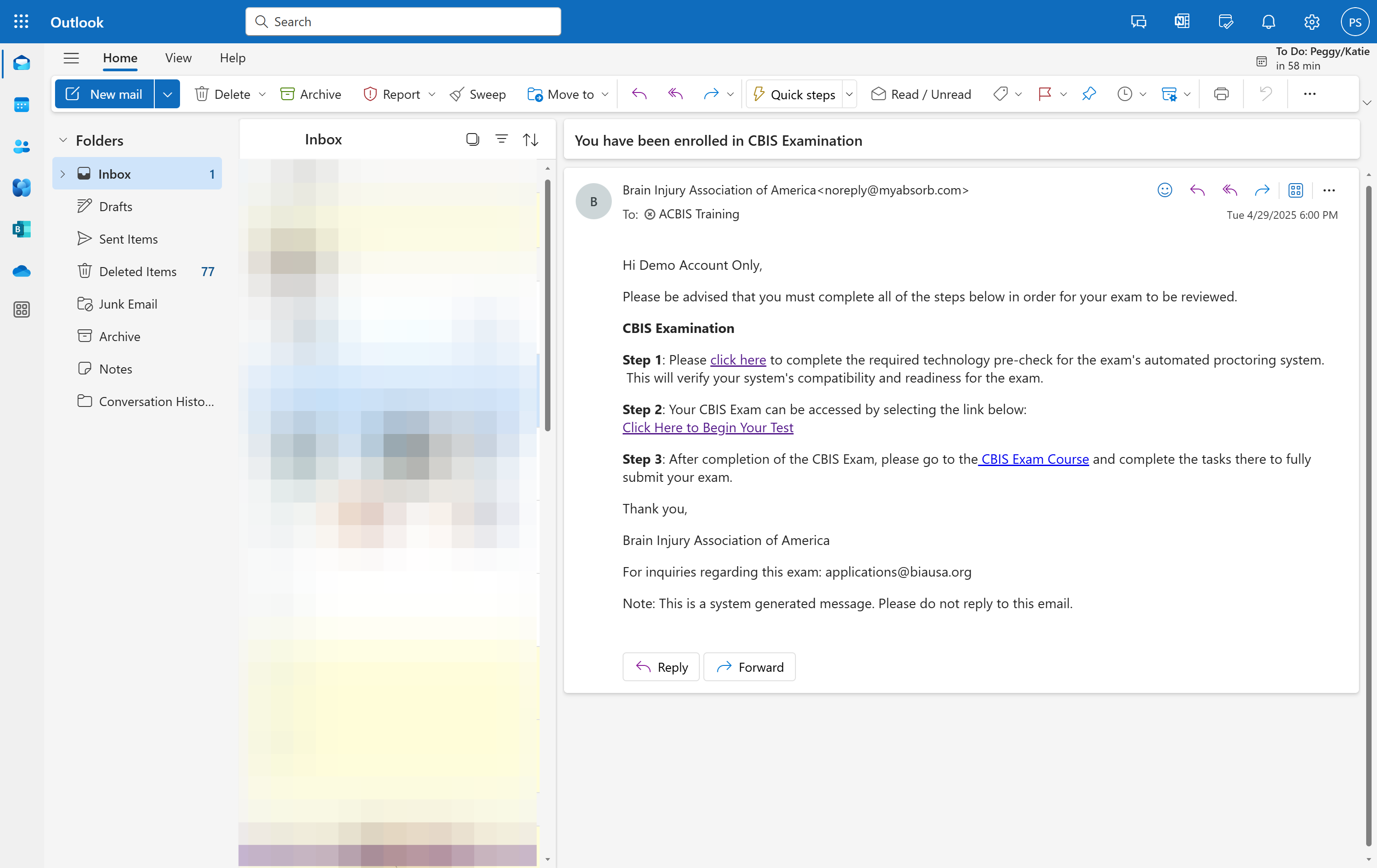Screen dimensions: 1377x868
Task: Collapse the Folders section
Action: (x=63, y=140)
